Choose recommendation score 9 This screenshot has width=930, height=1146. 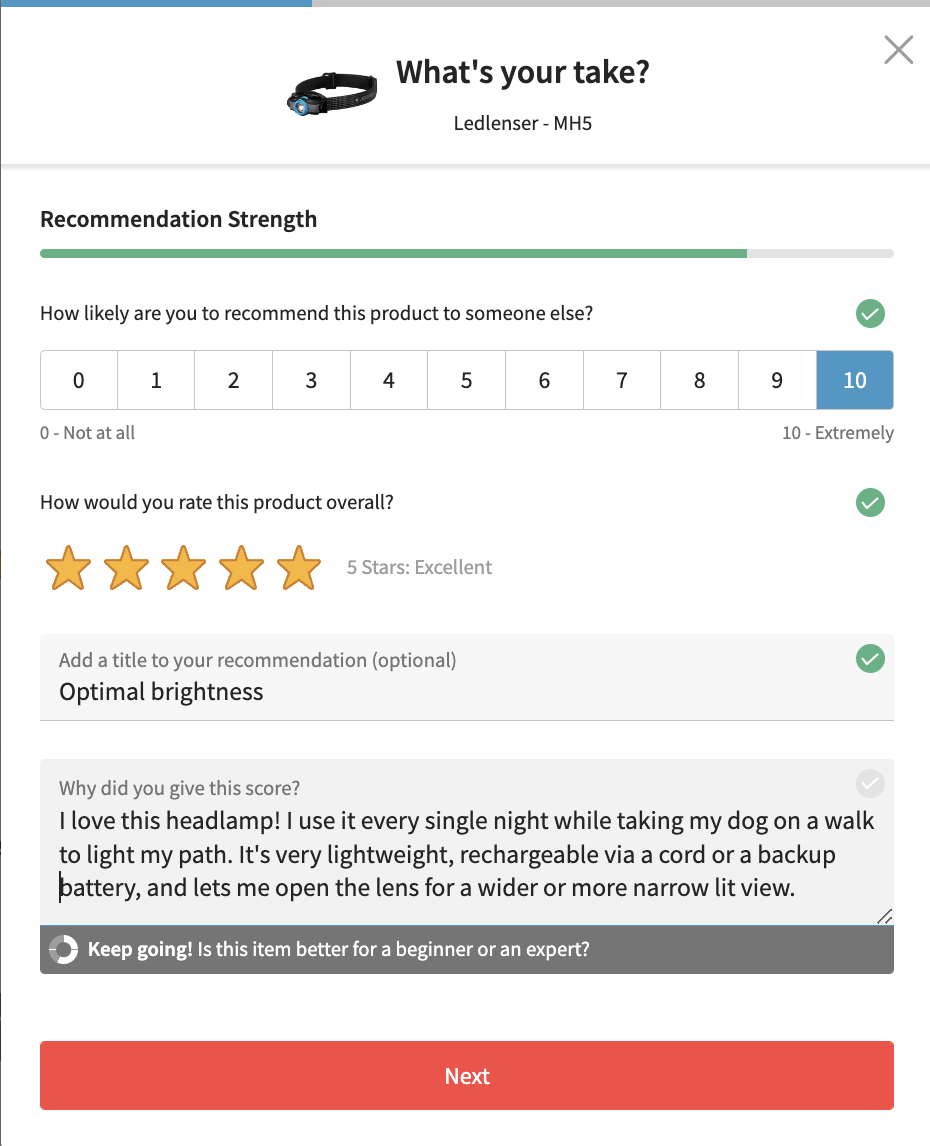777,380
